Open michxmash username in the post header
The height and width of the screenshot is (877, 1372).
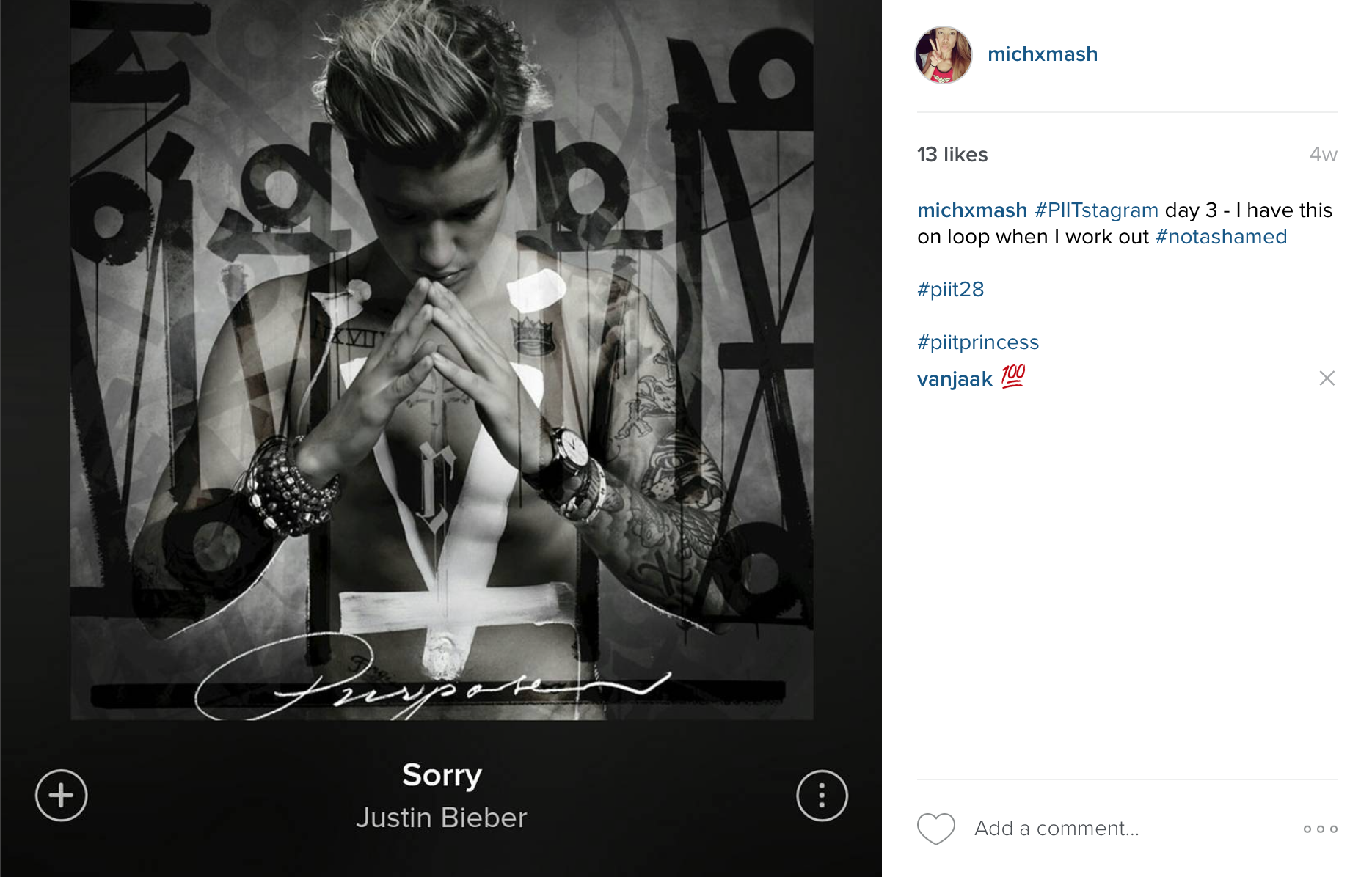[1043, 54]
